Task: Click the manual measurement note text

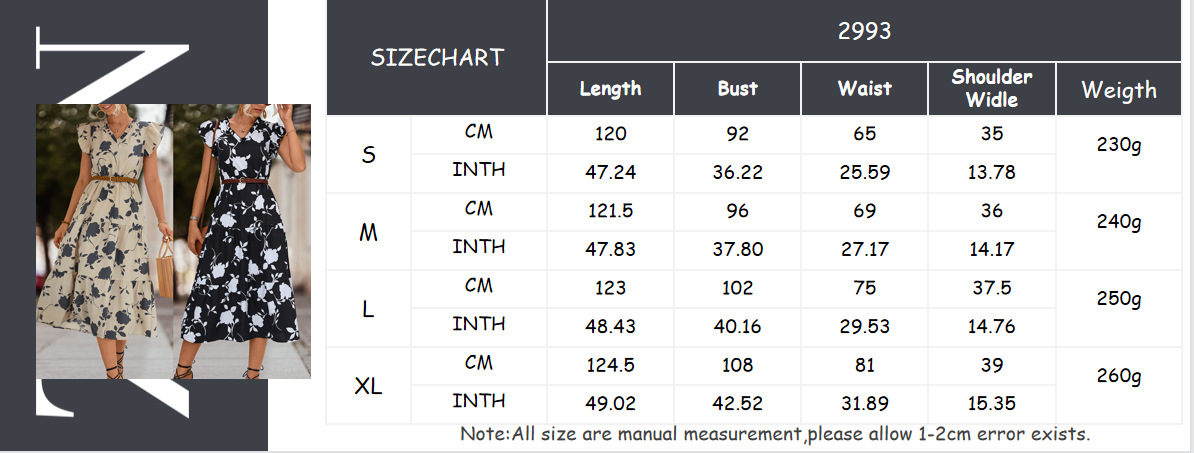Action: 775,434
